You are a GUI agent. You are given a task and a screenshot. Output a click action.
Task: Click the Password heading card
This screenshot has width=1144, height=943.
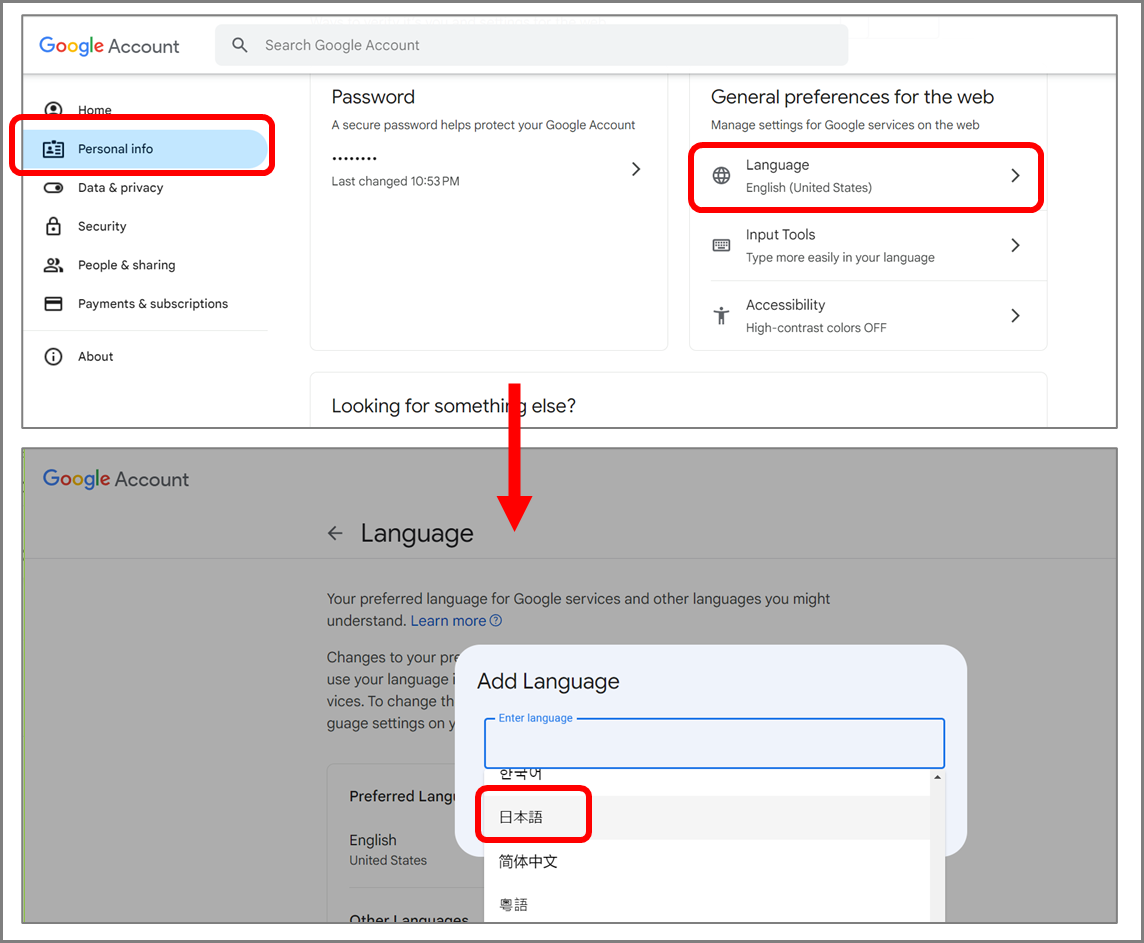[373, 97]
